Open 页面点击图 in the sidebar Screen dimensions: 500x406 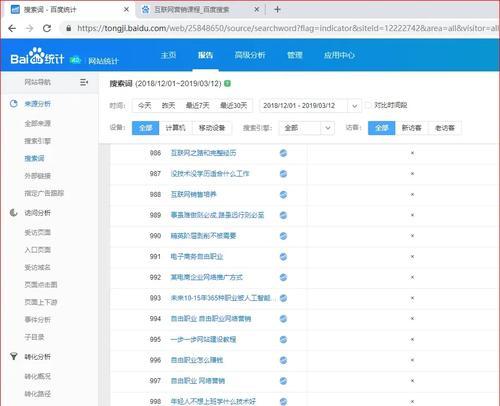click(x=41, y=285)
